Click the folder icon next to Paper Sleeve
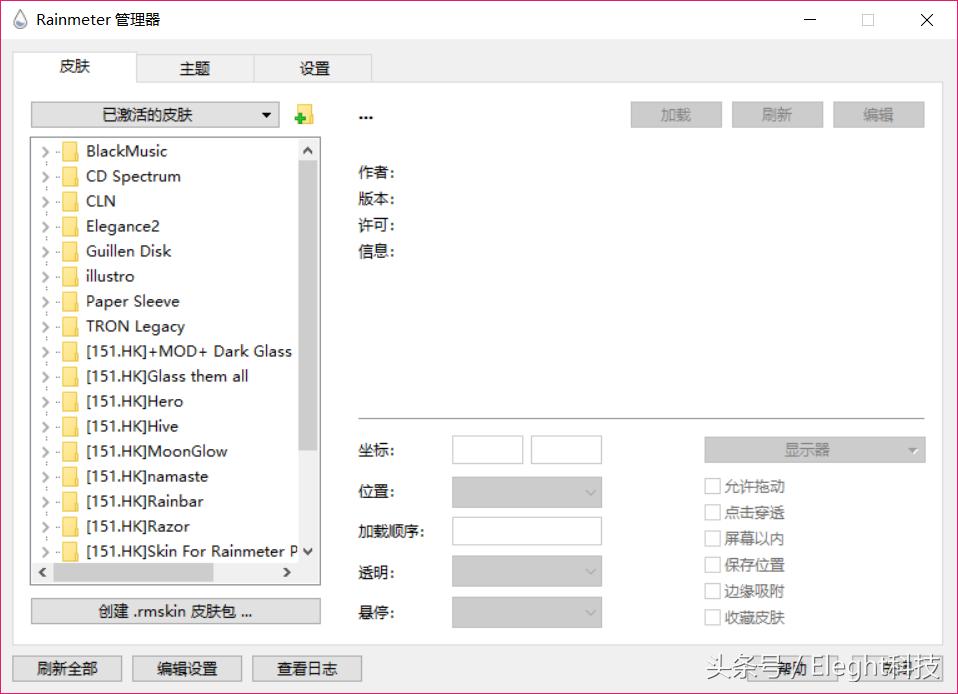The image size is (958, 694). pyautogui.click(x=69, y=301)
